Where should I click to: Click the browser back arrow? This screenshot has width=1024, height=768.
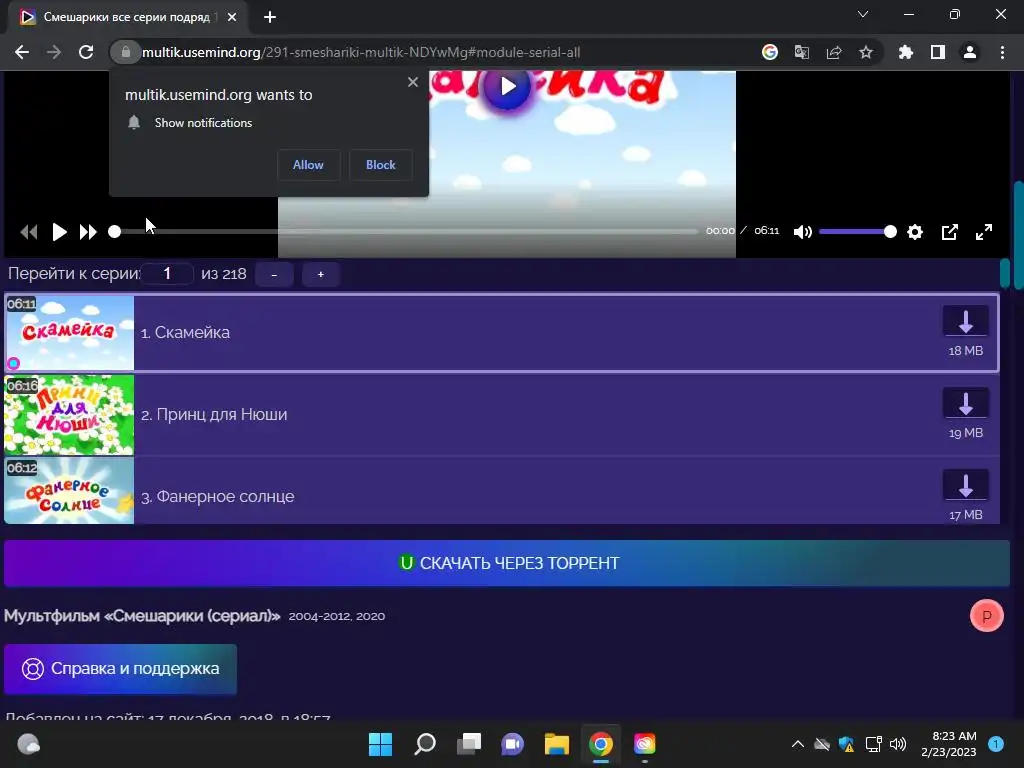[22, 52]
